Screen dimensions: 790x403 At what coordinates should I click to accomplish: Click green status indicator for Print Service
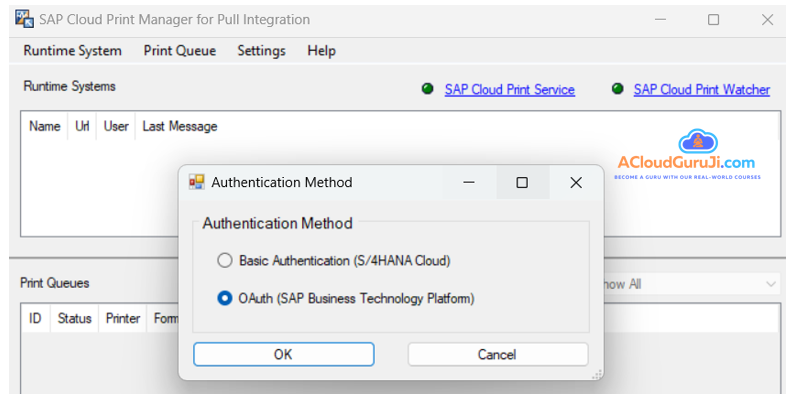point(427,89)
